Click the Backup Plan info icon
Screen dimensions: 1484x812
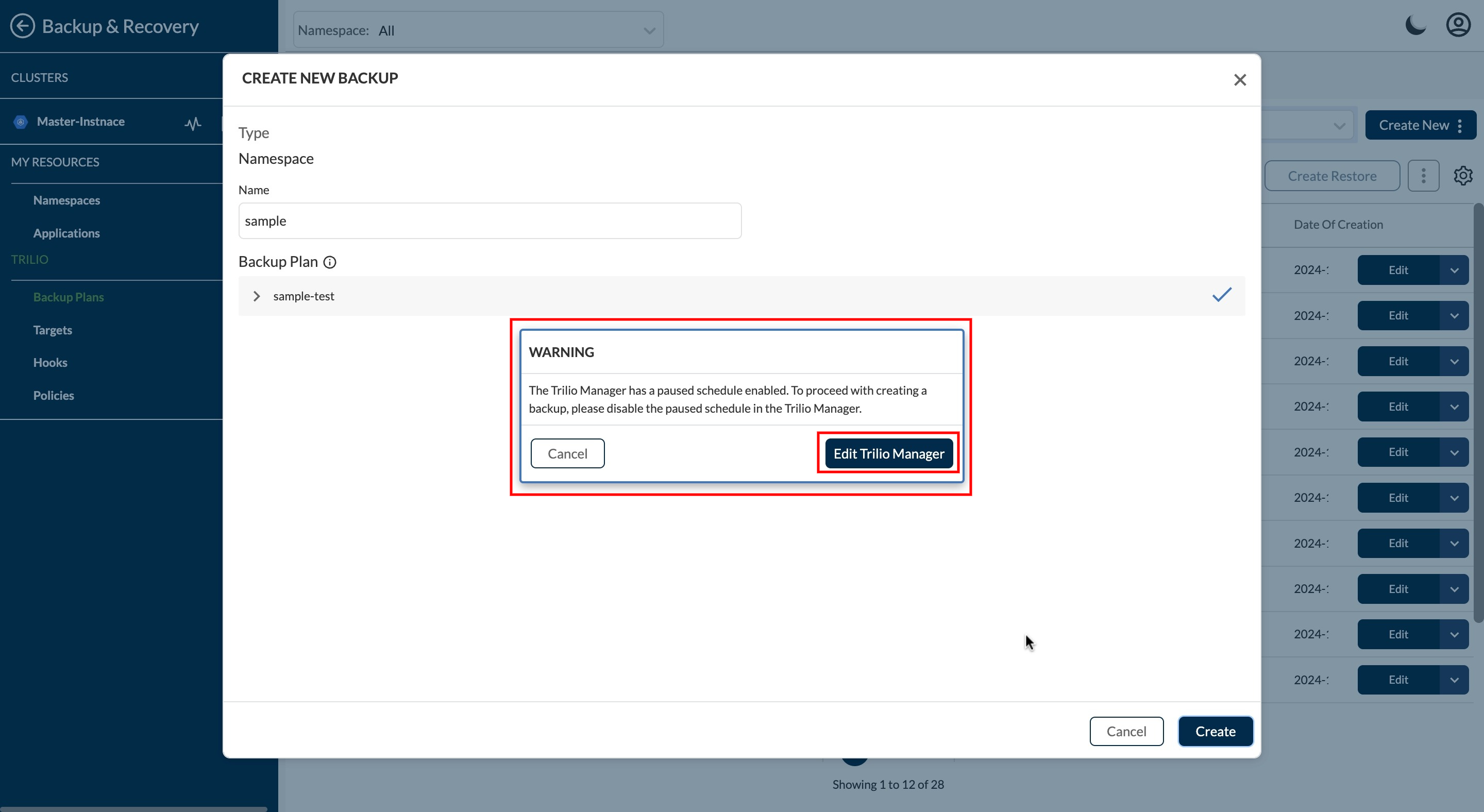click(330, 263)
